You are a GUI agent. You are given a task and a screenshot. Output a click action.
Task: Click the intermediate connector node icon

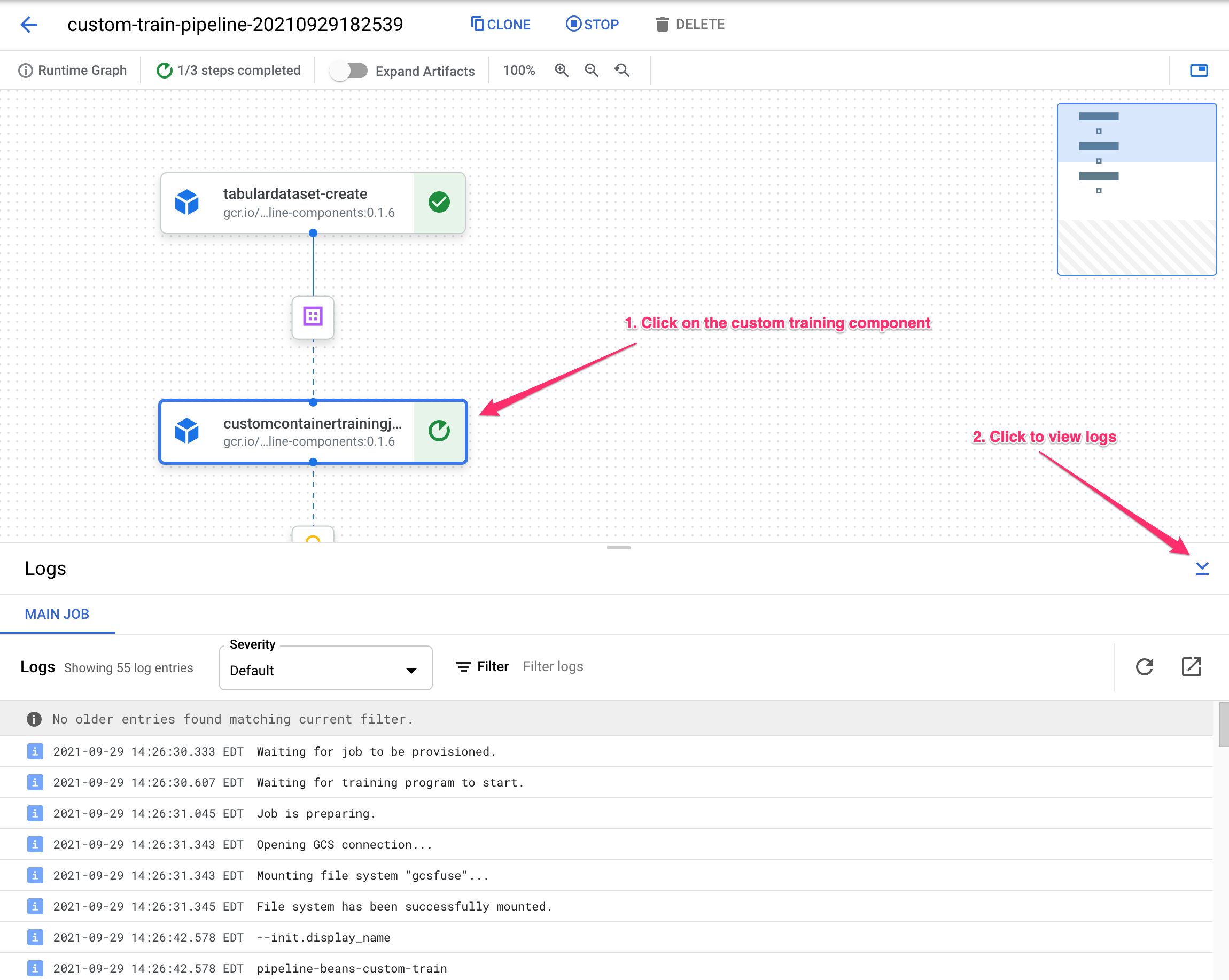click(x=313, y=316)
